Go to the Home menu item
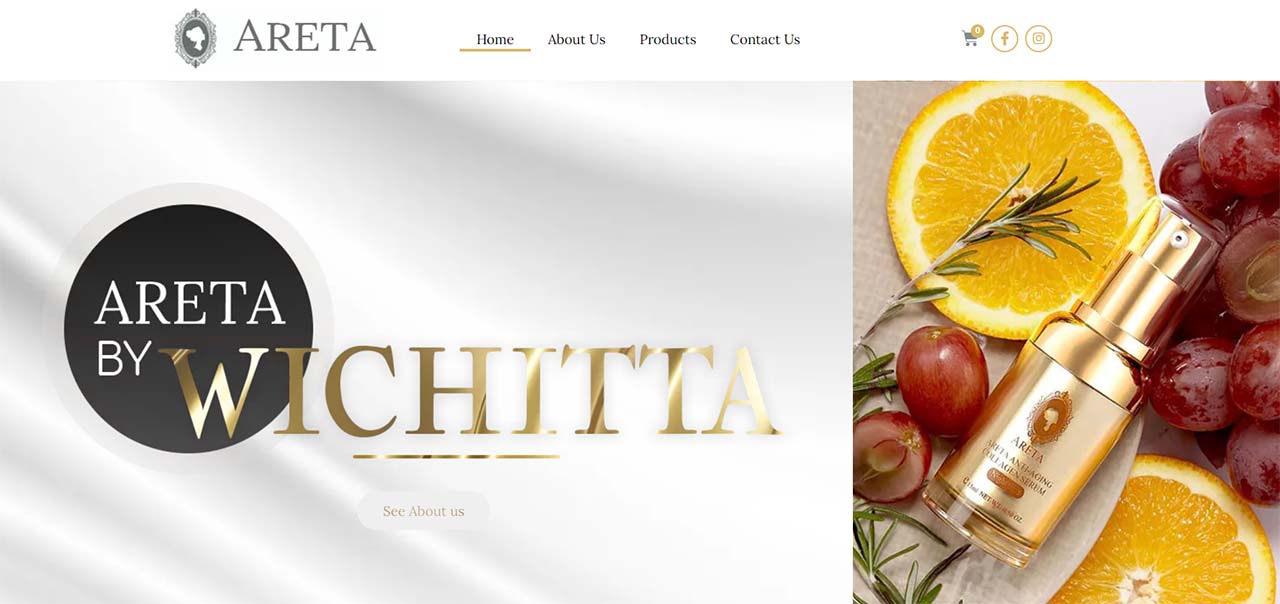Screen dimensions: 1280x604 coord(495,40)
